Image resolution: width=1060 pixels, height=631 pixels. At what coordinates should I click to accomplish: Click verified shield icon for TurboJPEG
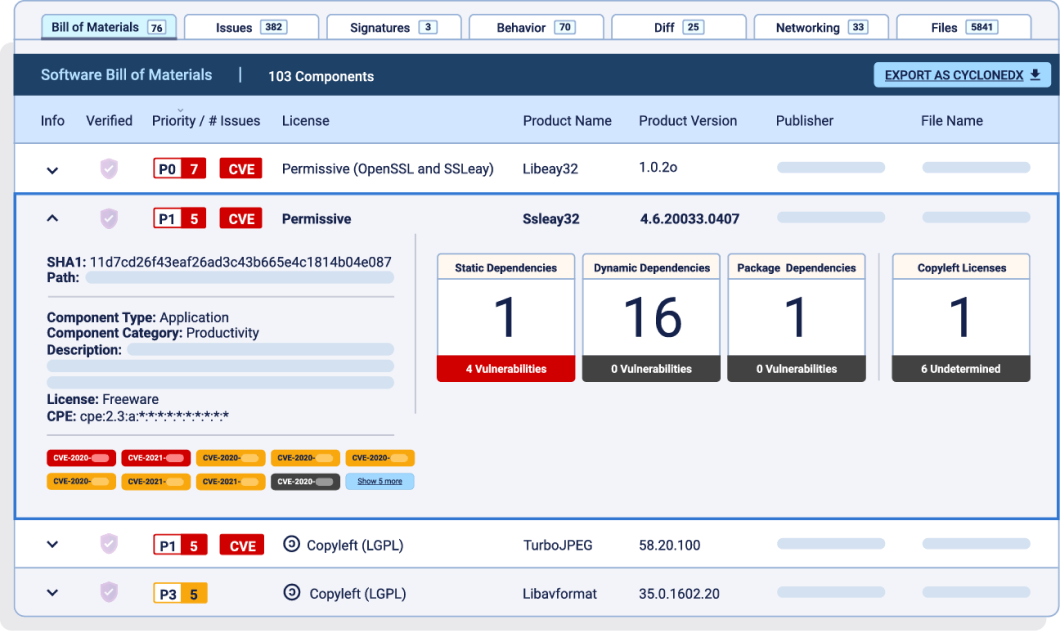click(x=109, y=544)
